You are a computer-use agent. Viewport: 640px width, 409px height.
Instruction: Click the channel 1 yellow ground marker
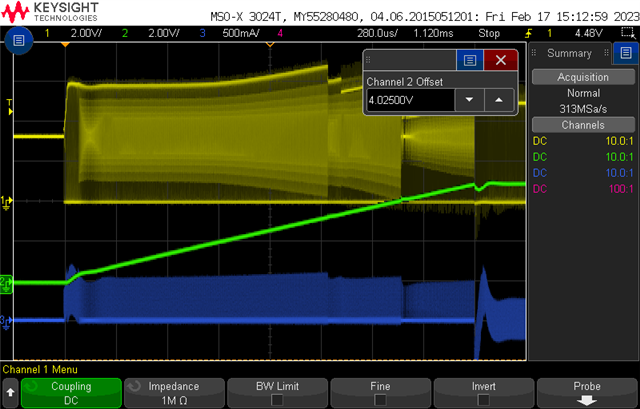pyautogui.click(x=7, y=202)
